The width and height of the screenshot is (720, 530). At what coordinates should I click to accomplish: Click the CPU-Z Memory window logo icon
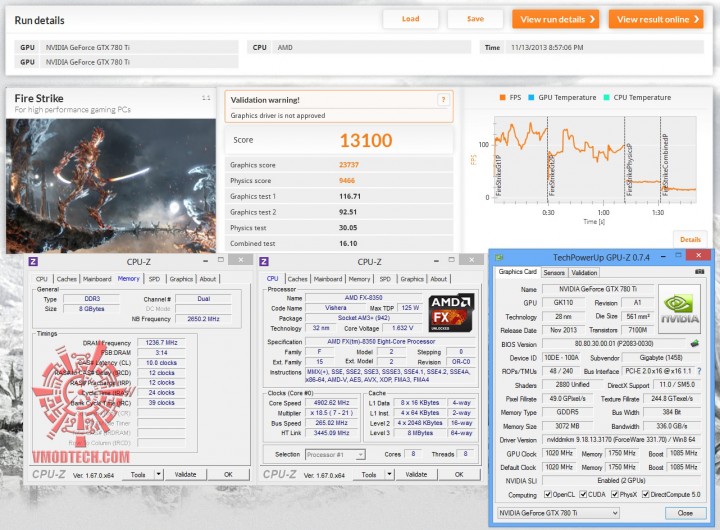(33, 262)
